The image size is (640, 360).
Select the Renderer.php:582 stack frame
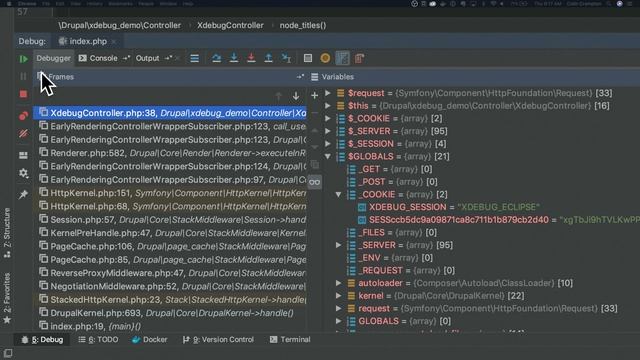pyautogui.click(x=170, y=153)
